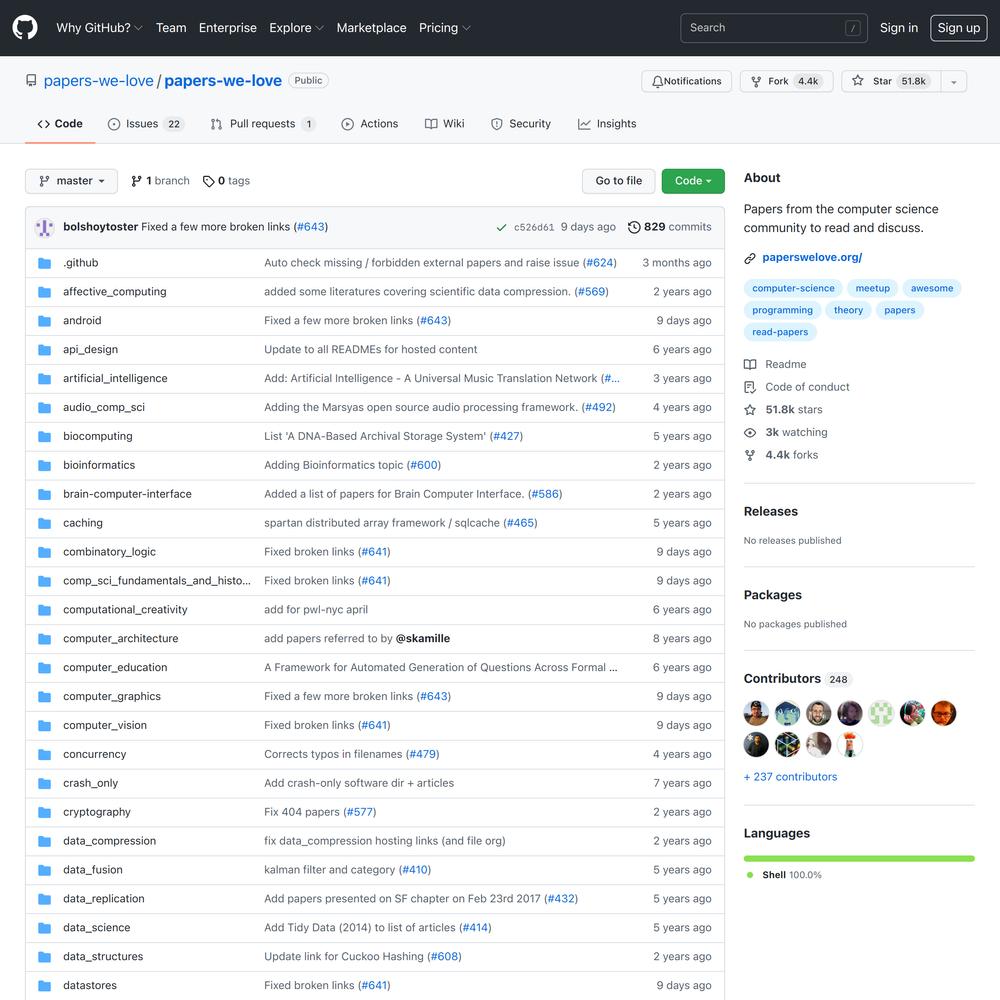Screen dimensions: 1000x1000
Task: Click the Go to file button
Action: tap(619, 181)
